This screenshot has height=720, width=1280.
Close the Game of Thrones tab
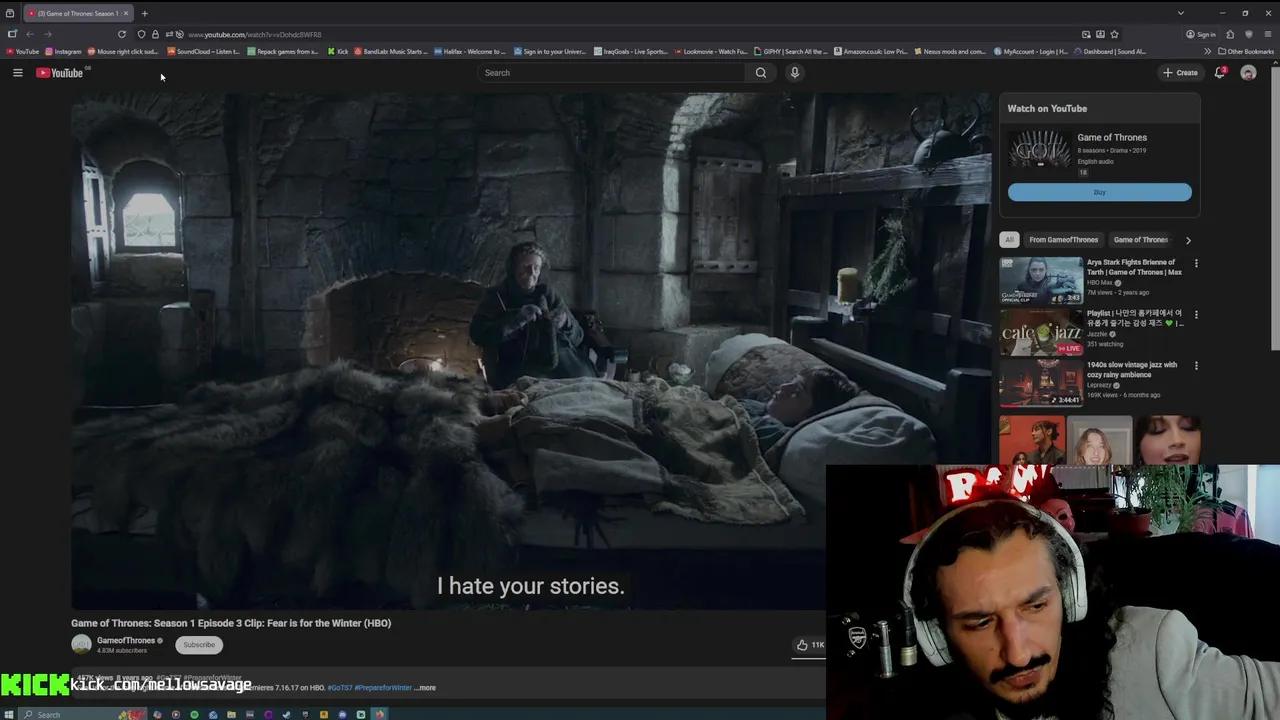point(126,13)
